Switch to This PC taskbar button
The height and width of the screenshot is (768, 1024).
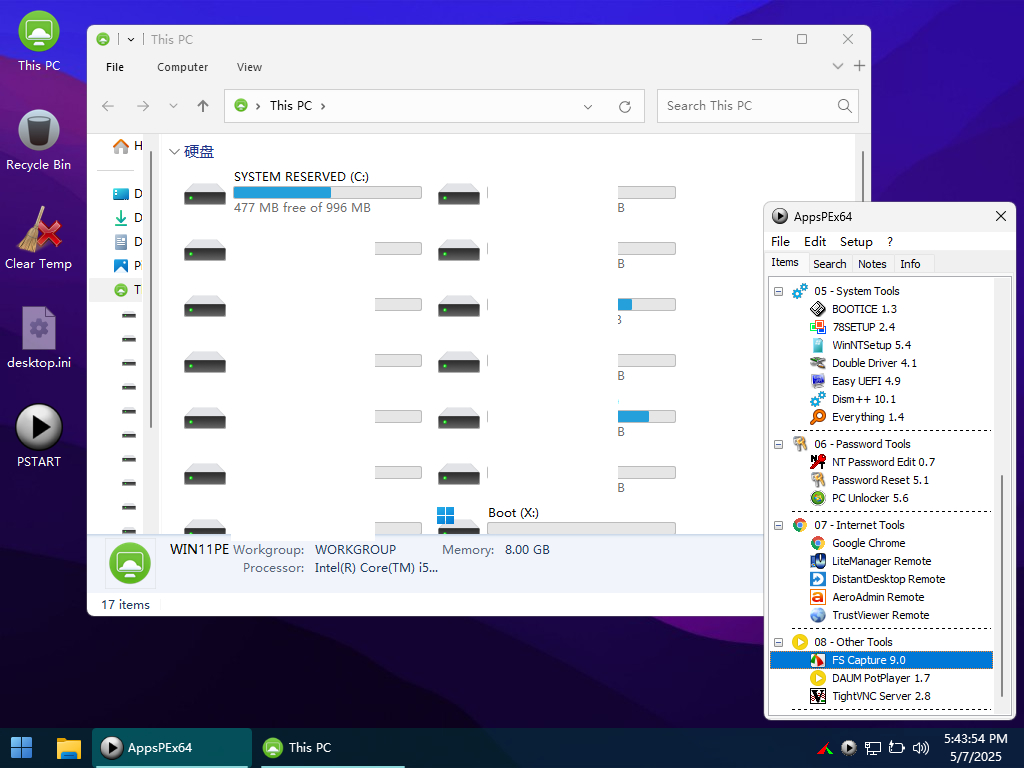[x=333, y=748]
